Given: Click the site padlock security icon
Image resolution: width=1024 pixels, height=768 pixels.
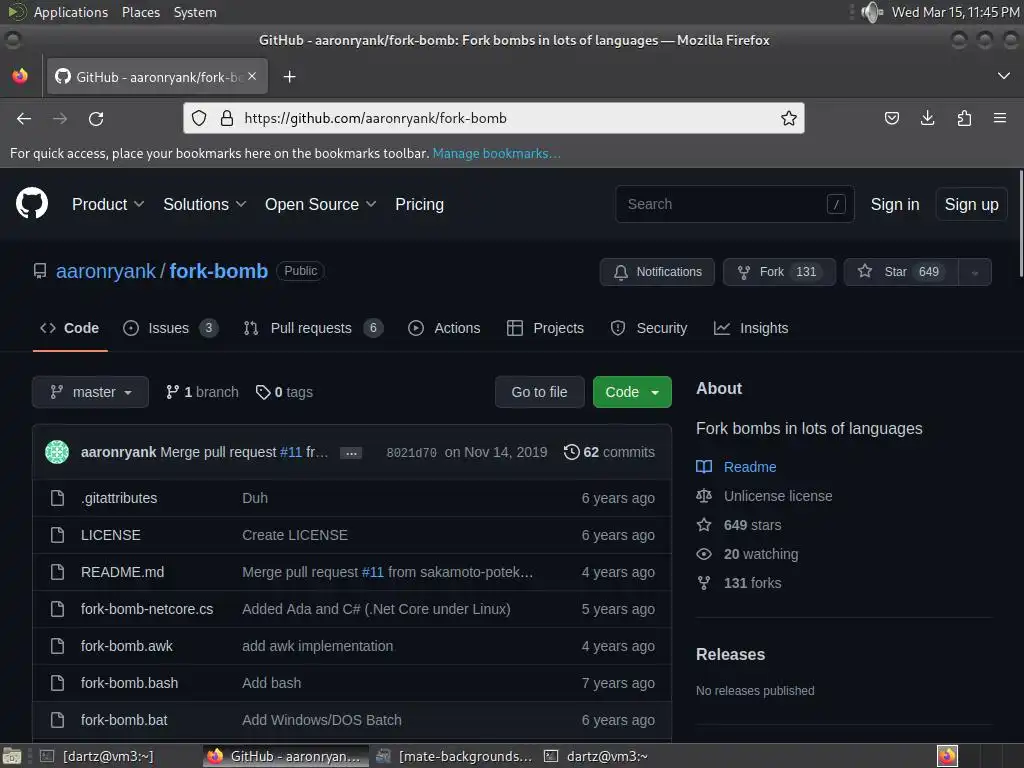Looking at the screenshot, I should 227,118.
